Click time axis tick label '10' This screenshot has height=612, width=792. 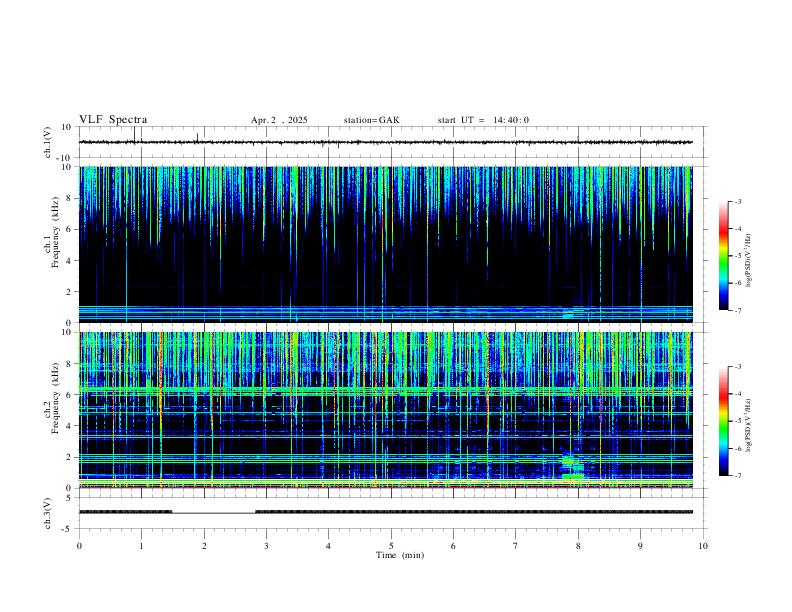(703, 546)
